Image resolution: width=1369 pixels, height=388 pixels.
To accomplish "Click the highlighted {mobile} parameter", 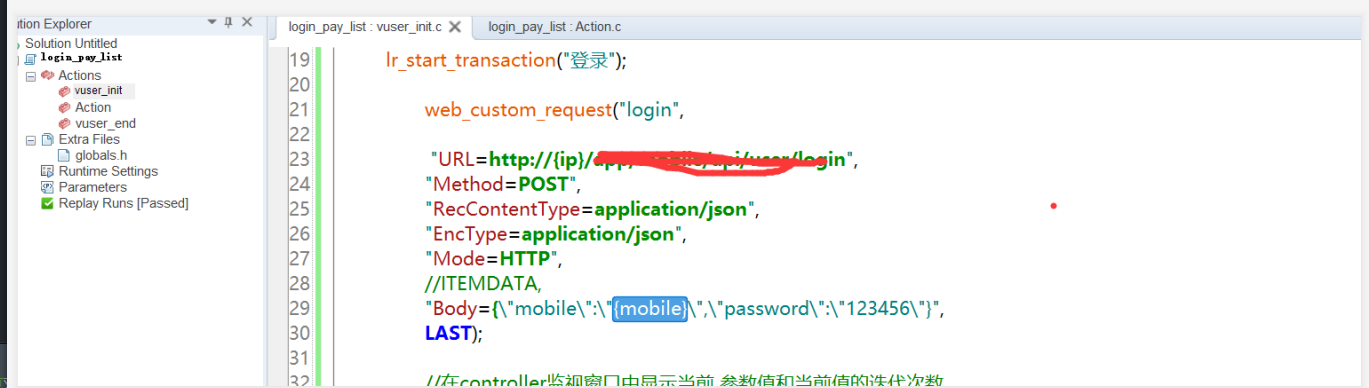I will pos(651,308).
